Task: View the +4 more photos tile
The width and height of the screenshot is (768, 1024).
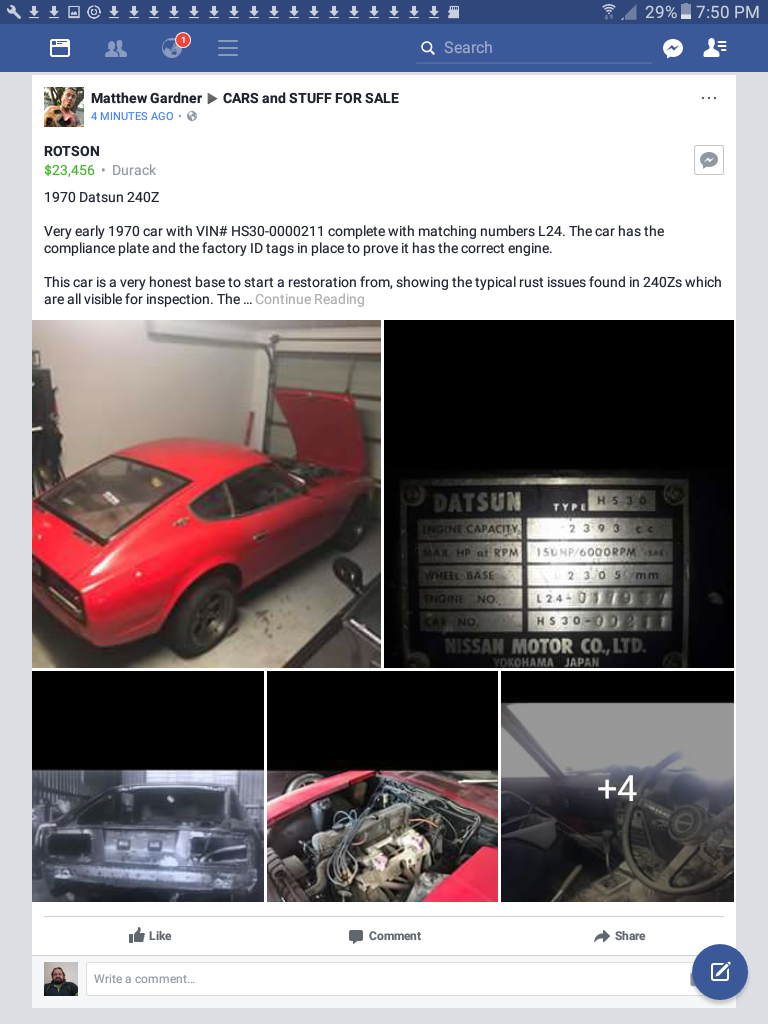Action: [617, 786]
